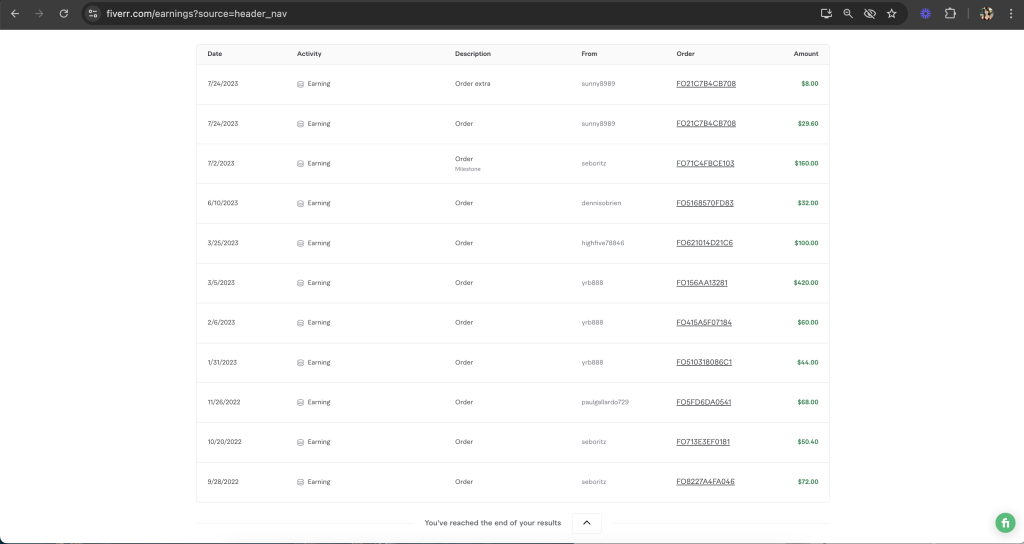This screenshot has height=544, width=1024.
Task: Click the scroll-to-top chevron button
Action: coord(586,522)
